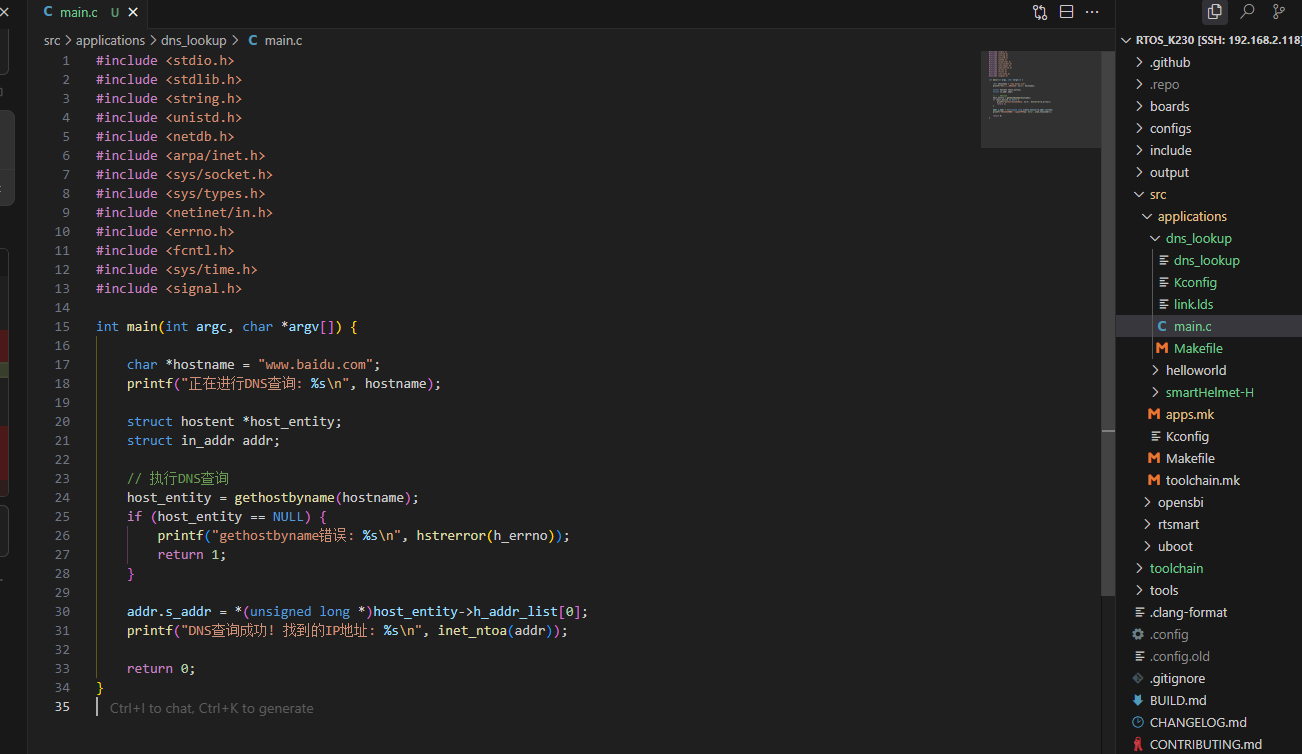Viewport: 1302px width, 754px height.
Task: Expand the boards folder
Action: pos(1140,106)
